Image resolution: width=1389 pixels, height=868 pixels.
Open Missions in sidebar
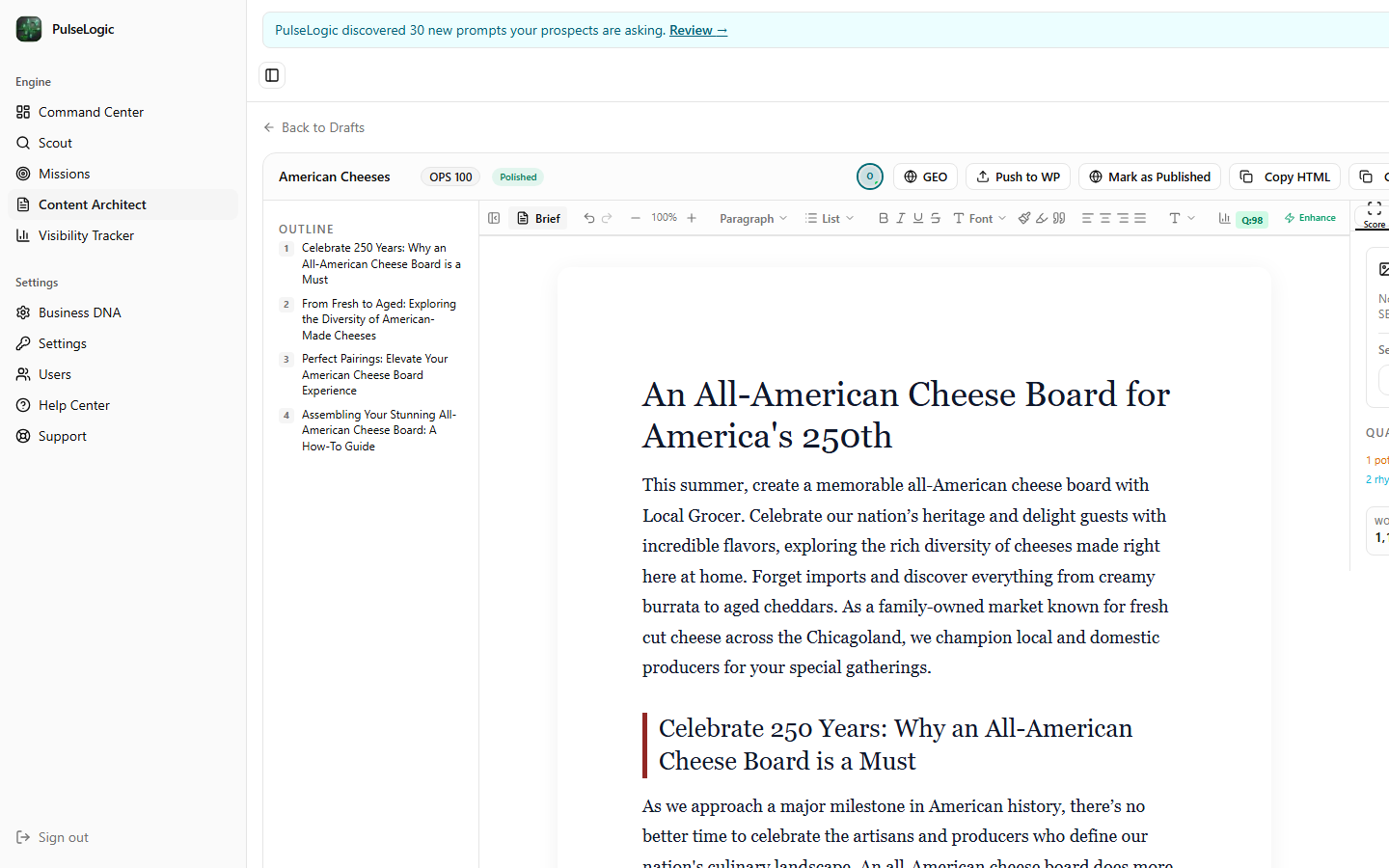[123, 174]
